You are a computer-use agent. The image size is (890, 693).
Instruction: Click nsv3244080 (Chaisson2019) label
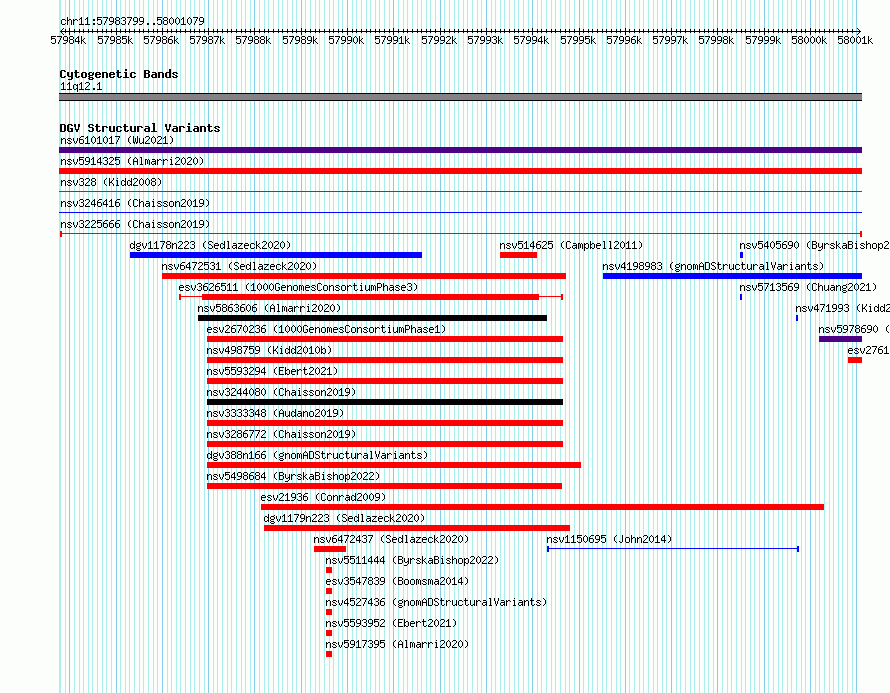[281, 392]
